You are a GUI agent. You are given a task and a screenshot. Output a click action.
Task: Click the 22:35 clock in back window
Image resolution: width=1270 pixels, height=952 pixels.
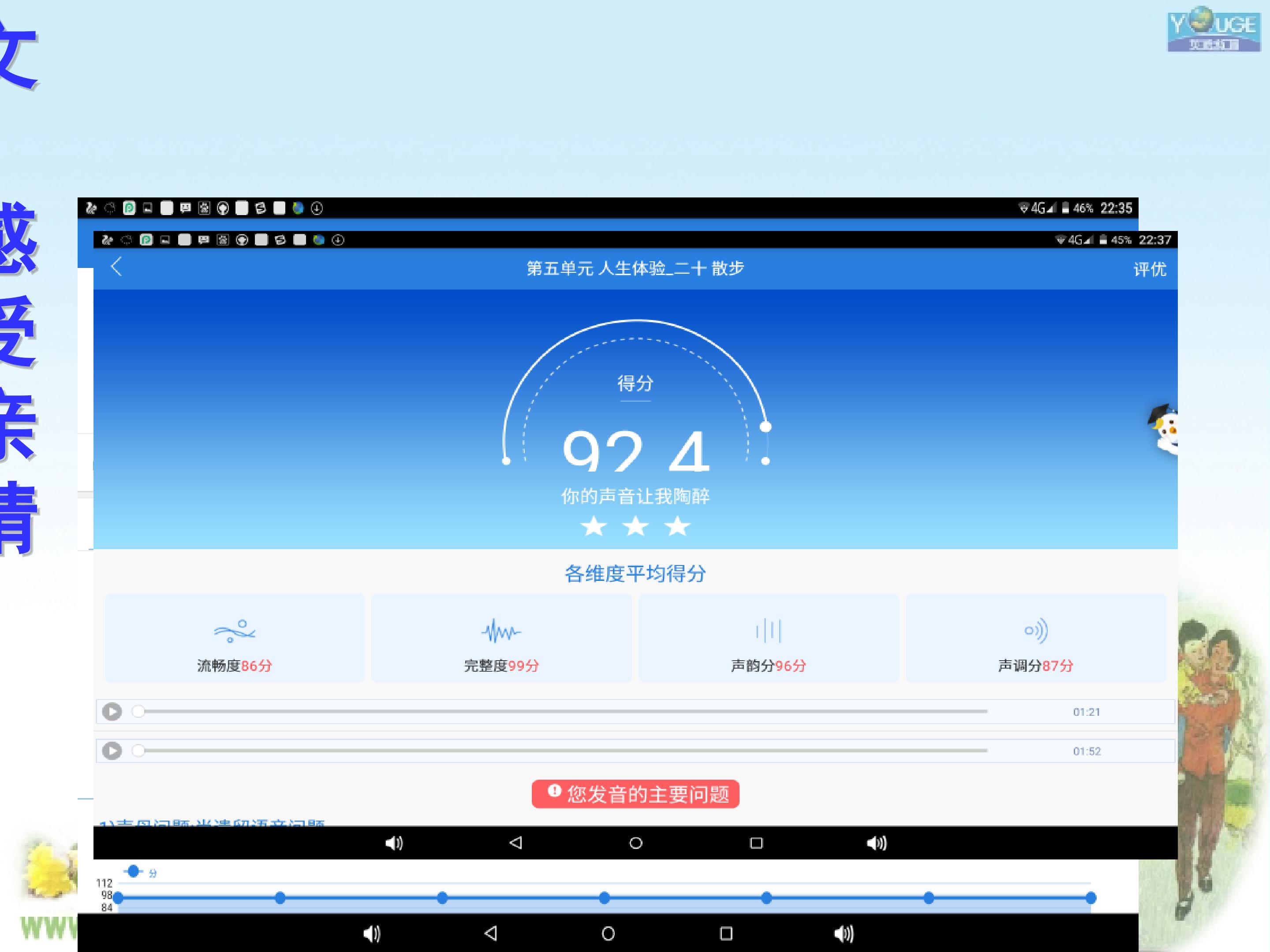(x=1116, y=208)
